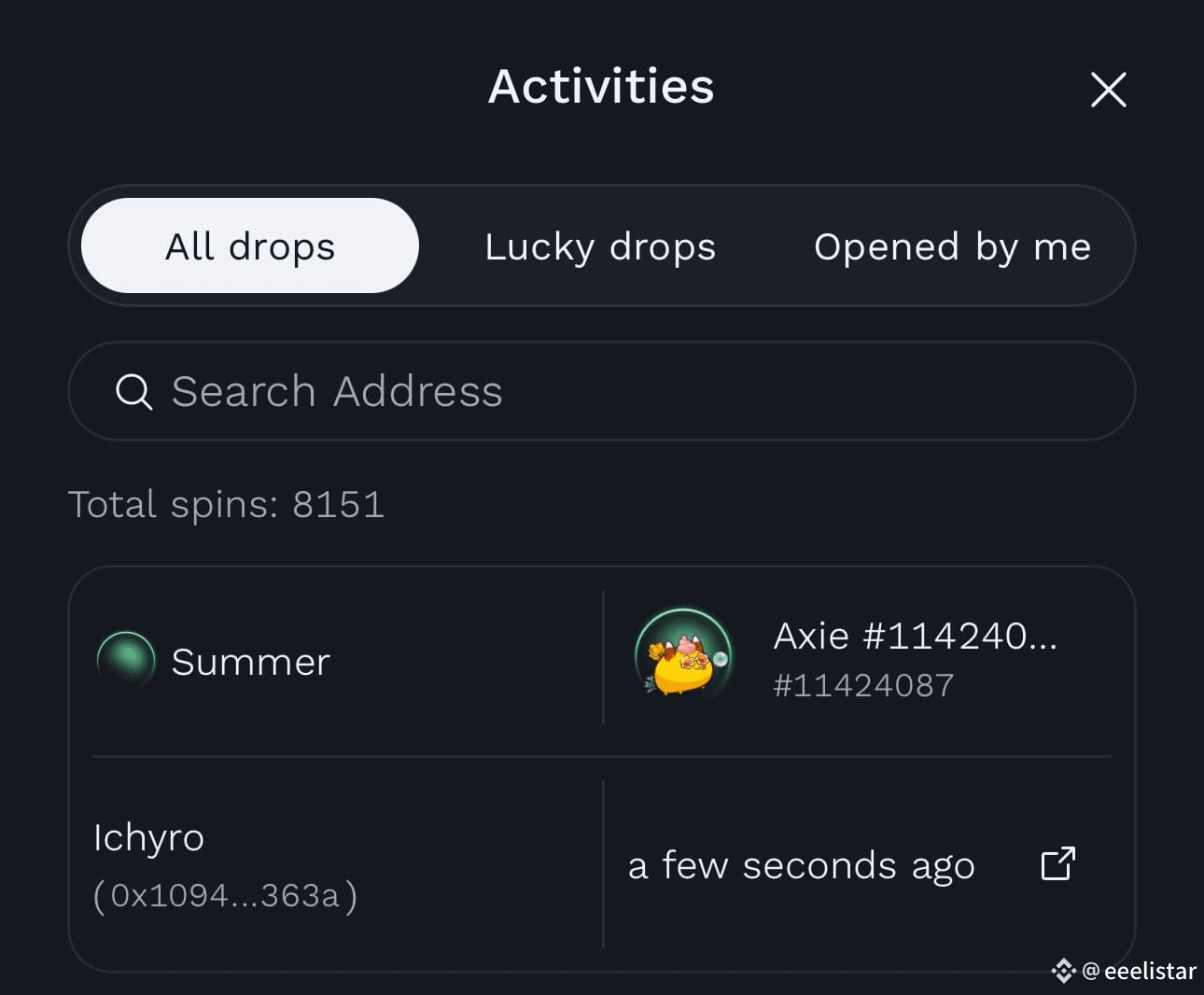Open the Opened by me tab
The width and height of the screenshot is (1204, 995).
click(x=952, y=246)
